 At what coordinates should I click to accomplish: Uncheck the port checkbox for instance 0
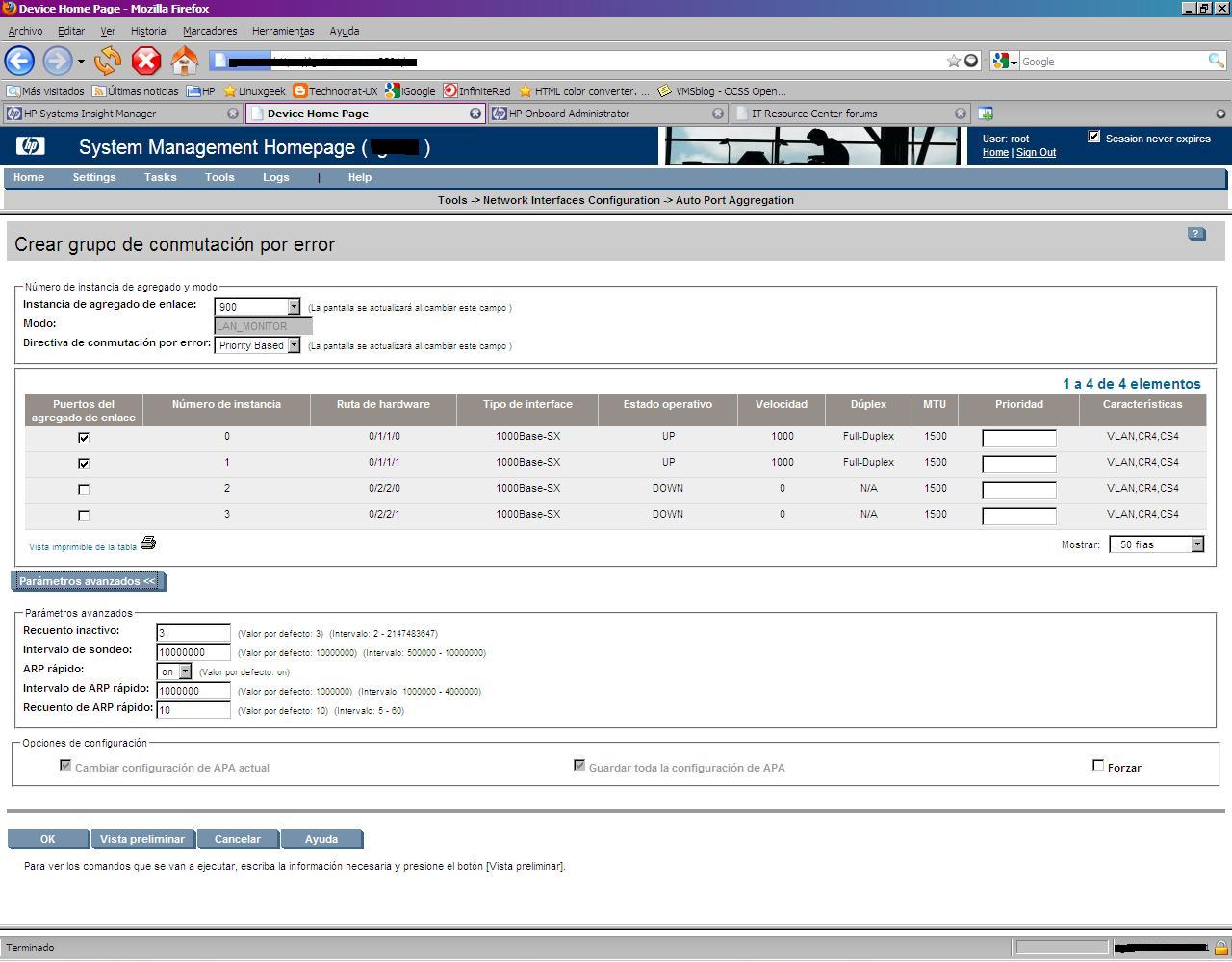84,438
